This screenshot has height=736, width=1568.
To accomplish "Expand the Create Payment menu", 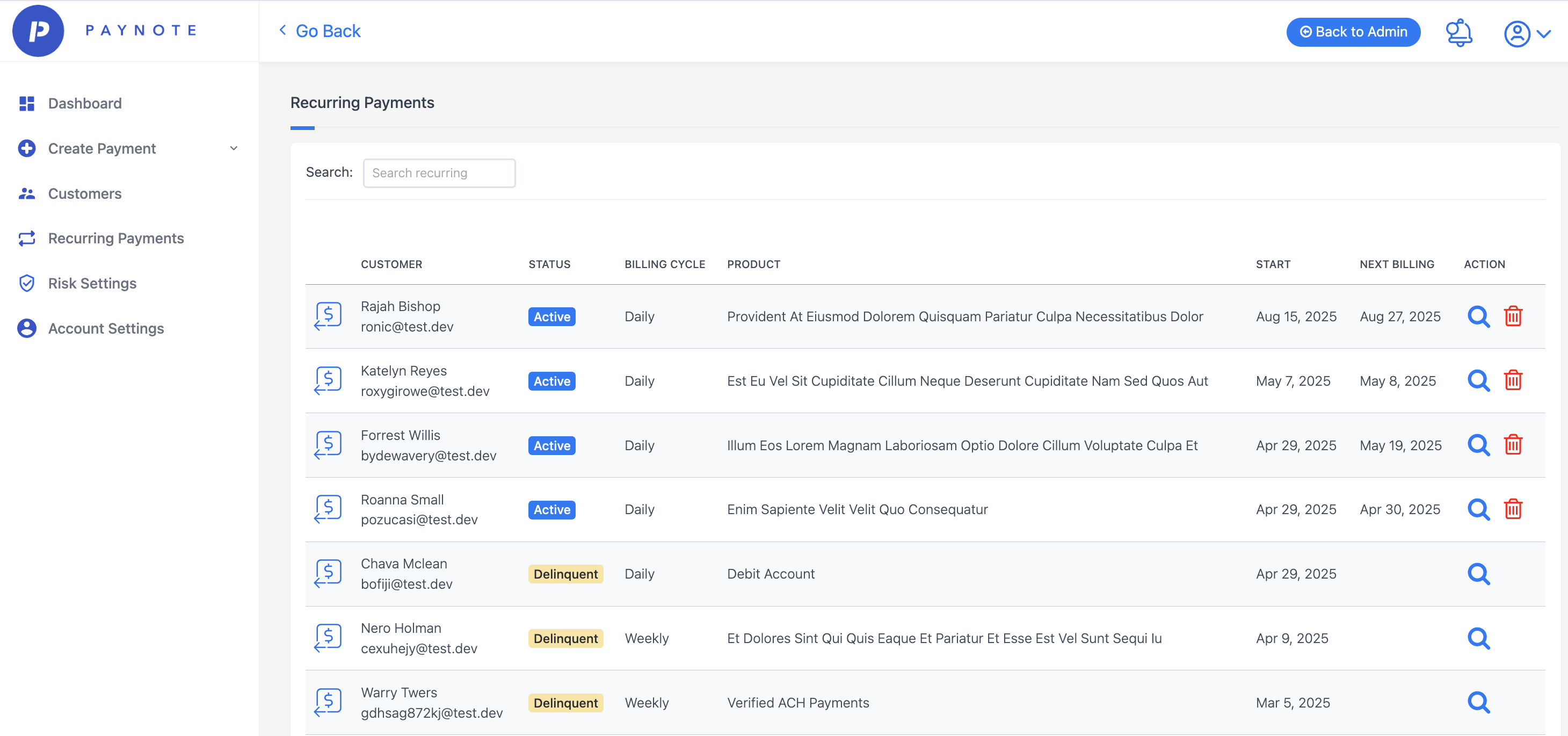I will pyautogui.click(x=129, y=148).
